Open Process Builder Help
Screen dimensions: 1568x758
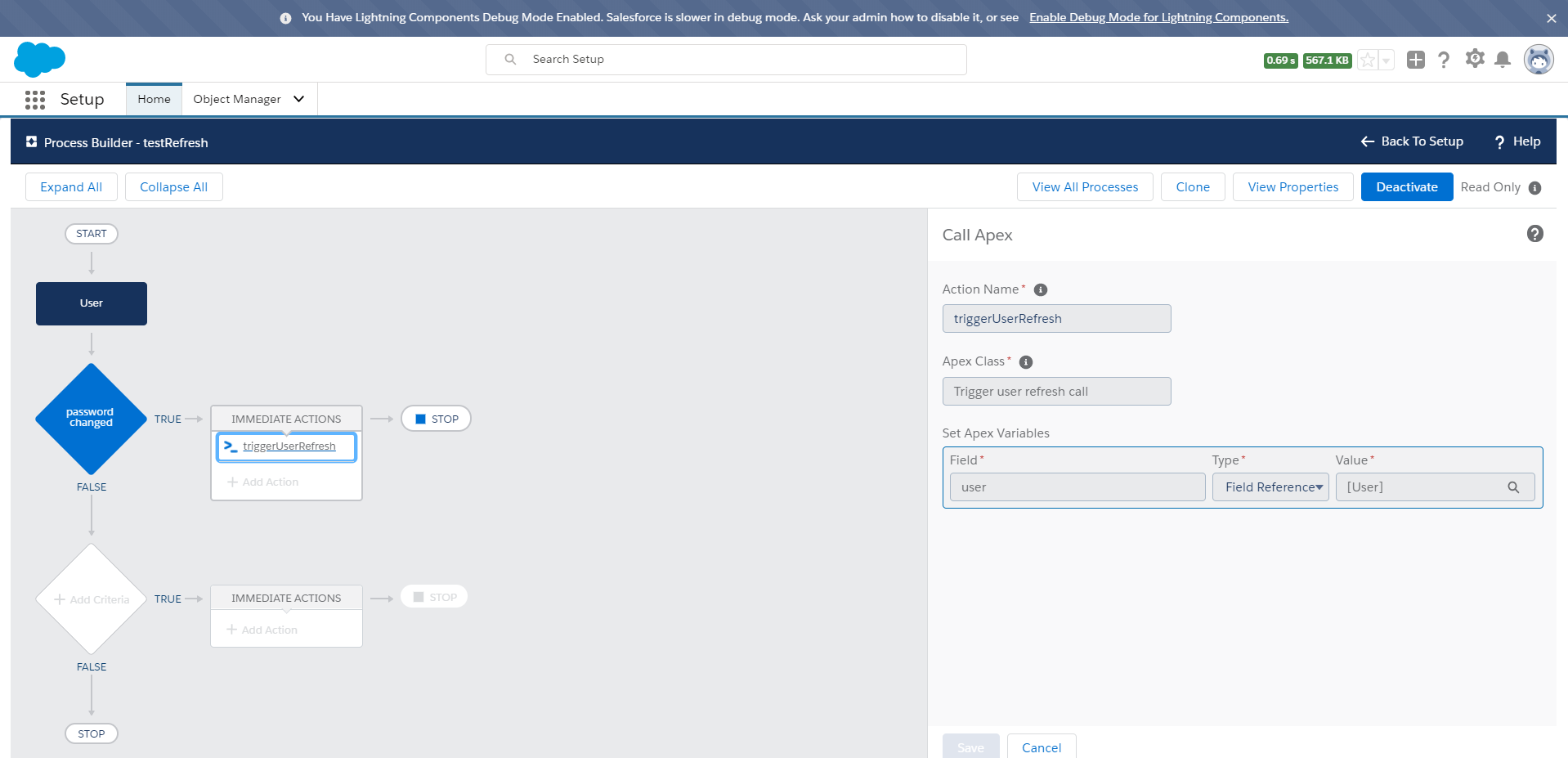[1517, 141]
